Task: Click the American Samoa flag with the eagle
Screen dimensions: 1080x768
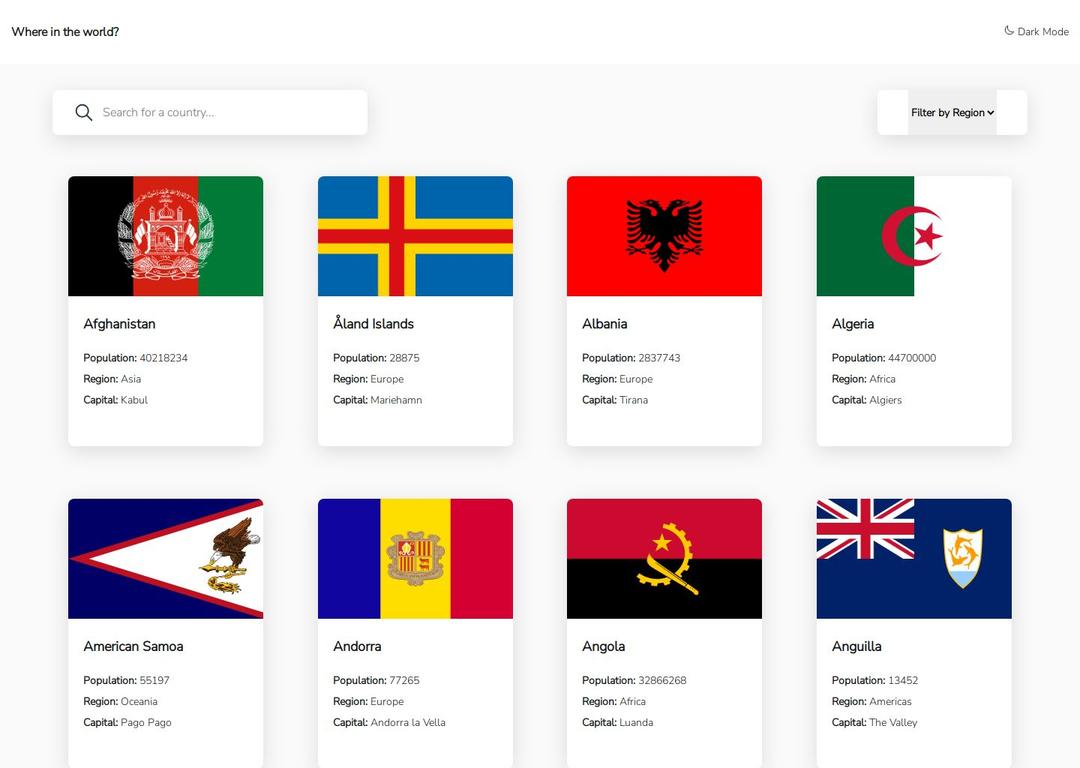Action: tap(165, 559)
